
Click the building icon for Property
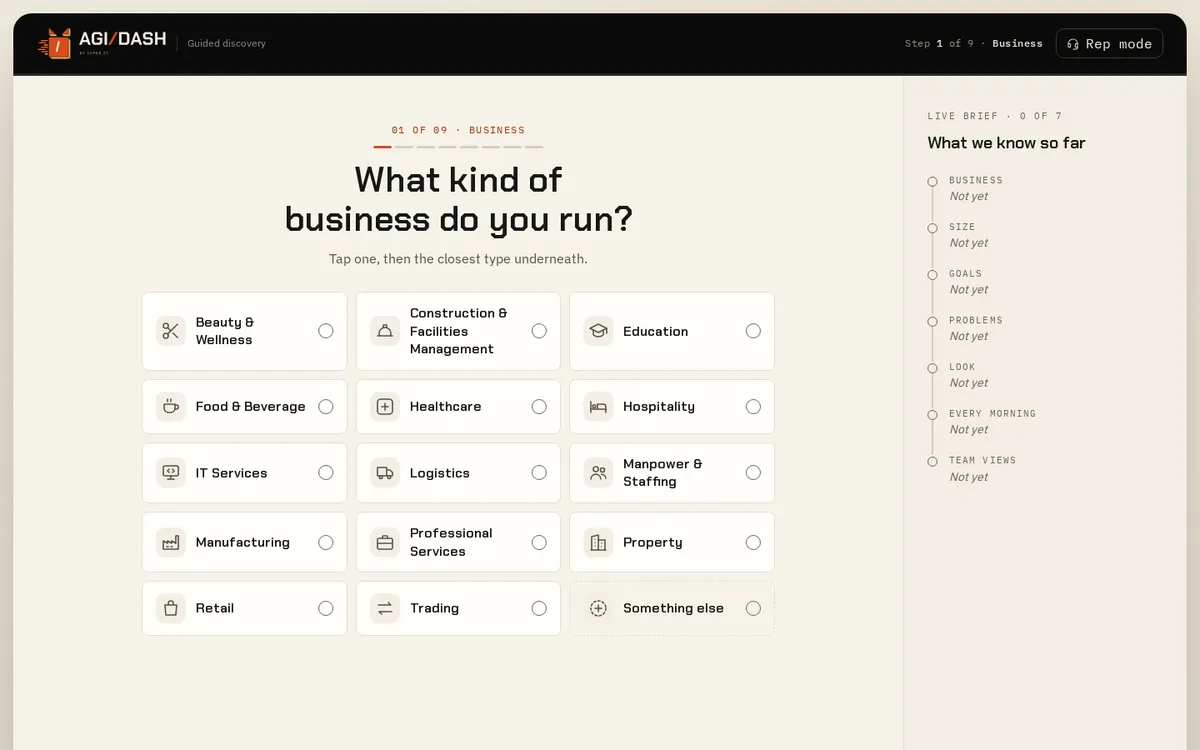(x=598, y=543)
